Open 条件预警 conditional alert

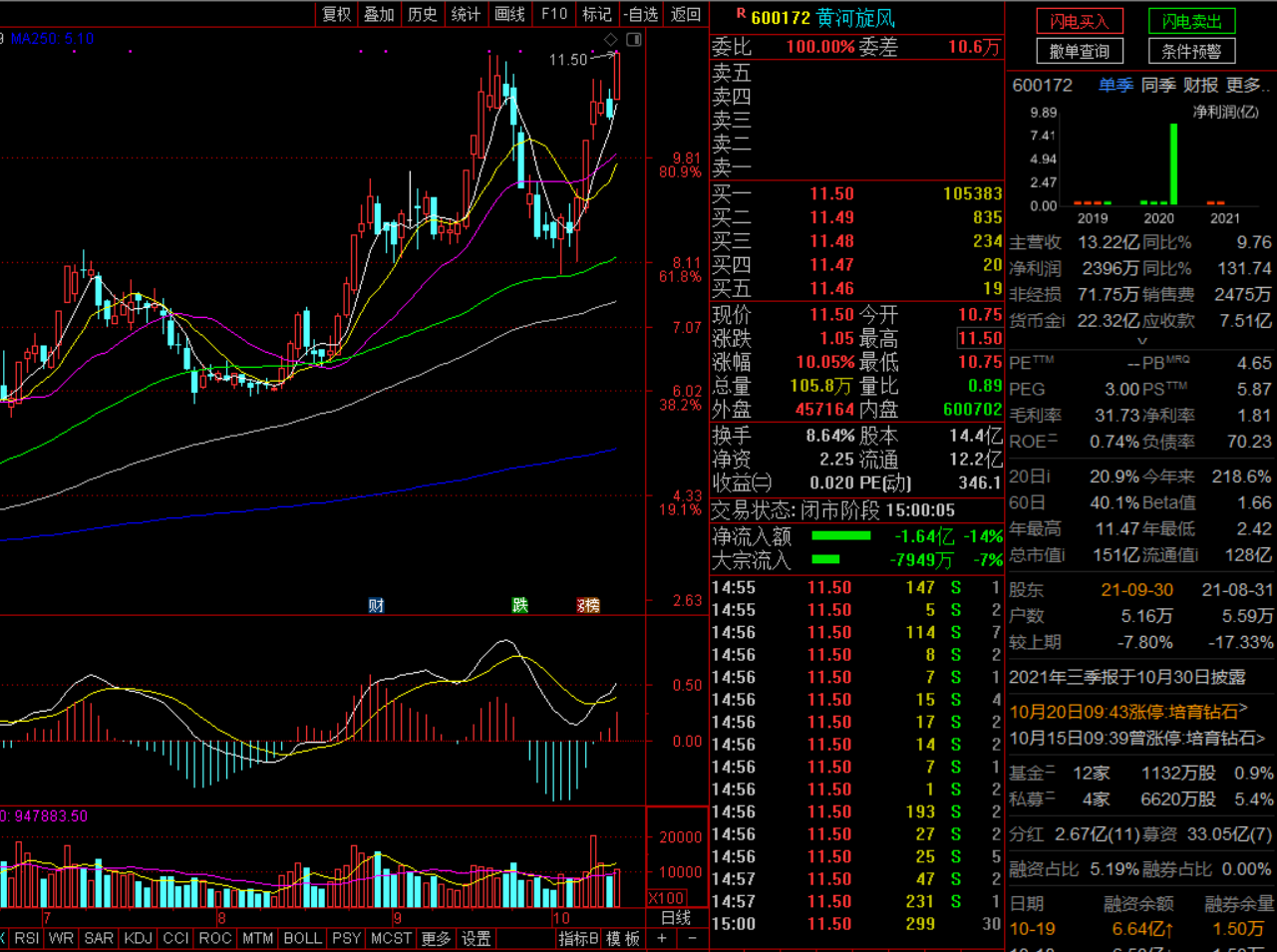[1192, 51]
